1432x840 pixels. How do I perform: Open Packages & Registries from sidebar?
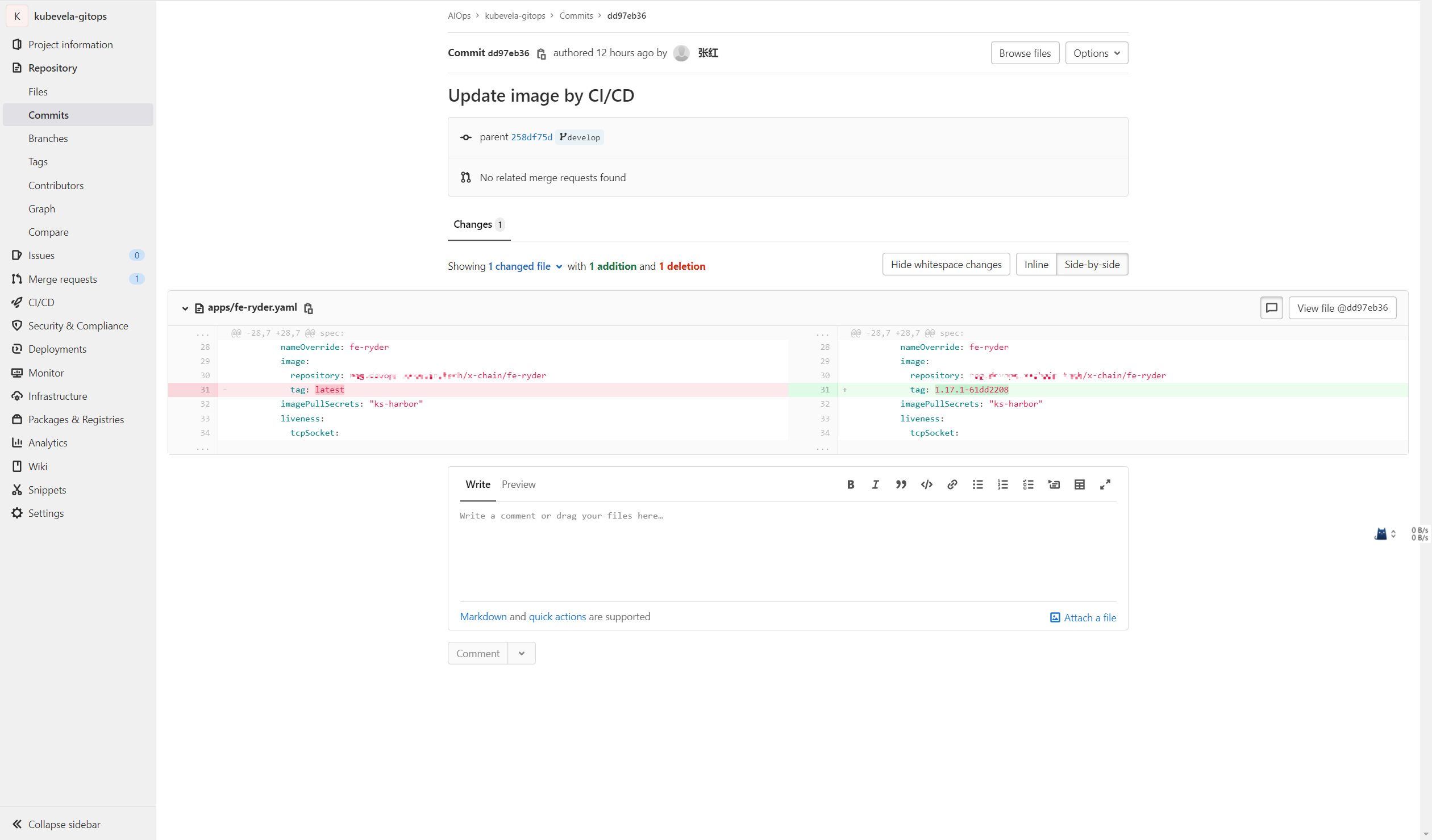coord(76,419)
